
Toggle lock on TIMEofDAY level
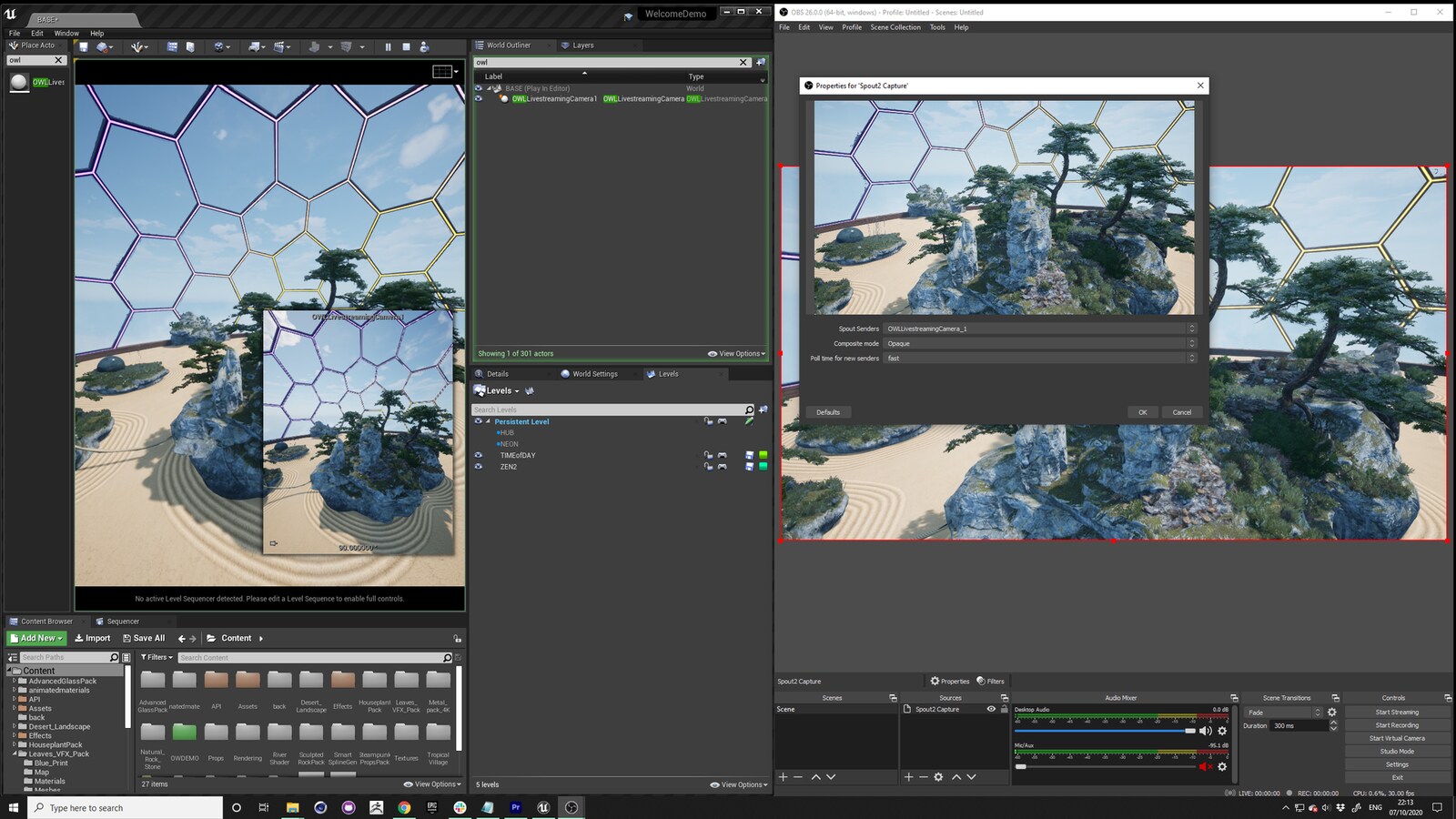(x=708, y=455)
